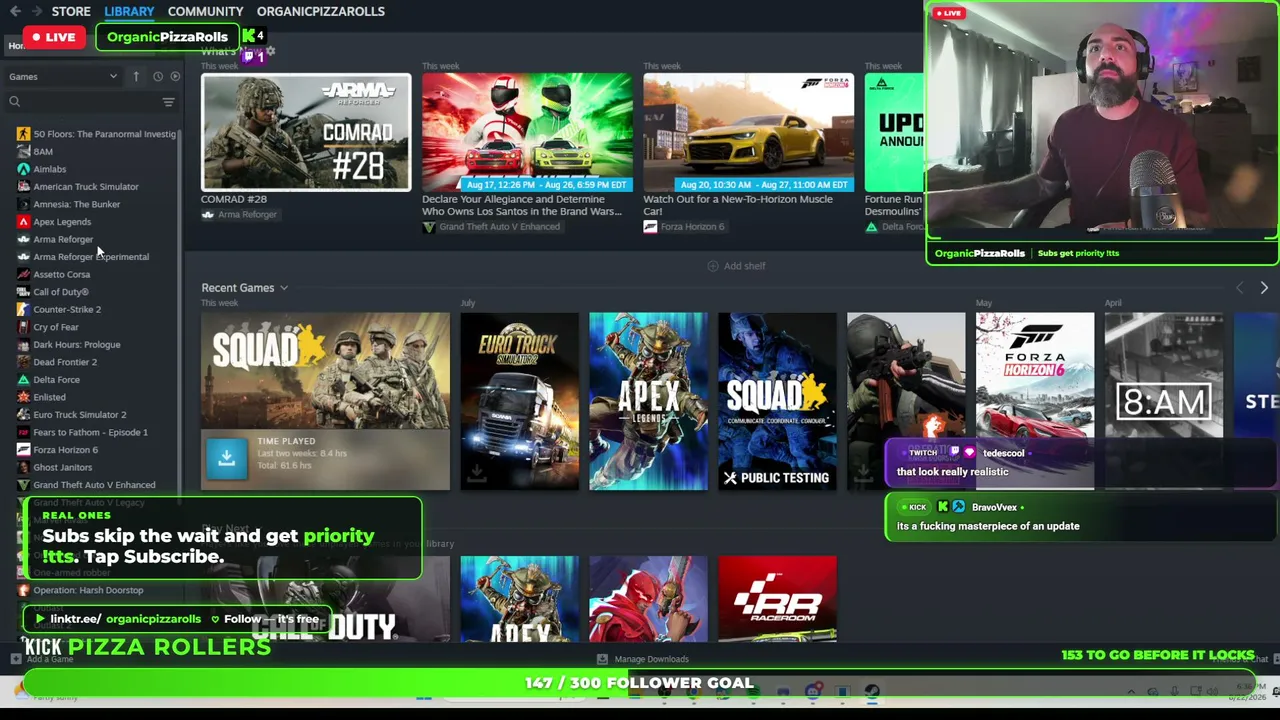This screenshot has width=1280, height=720.
Task: Select Arma Reforger in the games list
Action: click(x=63, y=239)
